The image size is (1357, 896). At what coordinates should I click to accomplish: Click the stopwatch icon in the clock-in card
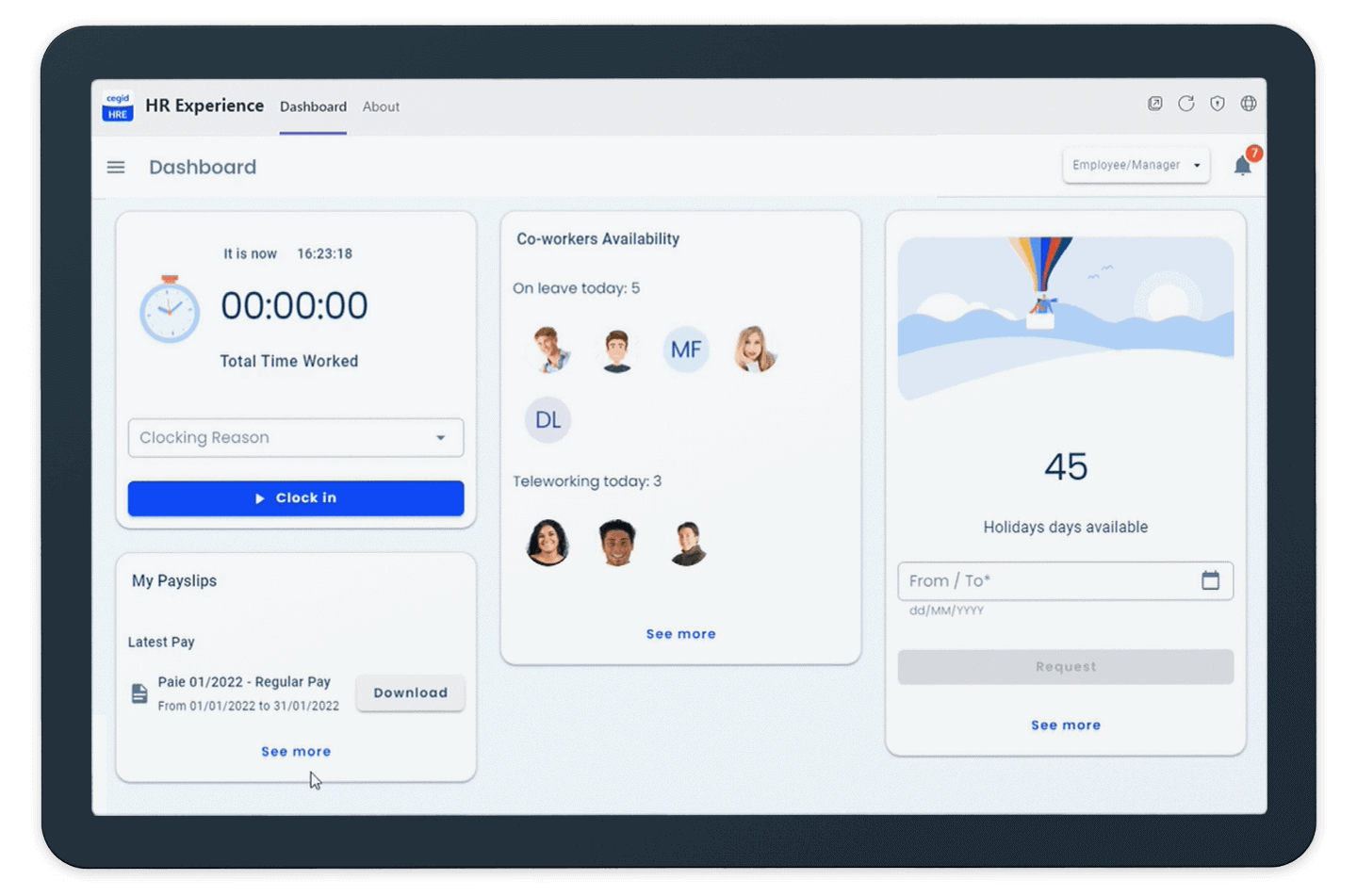pos(170,311)
